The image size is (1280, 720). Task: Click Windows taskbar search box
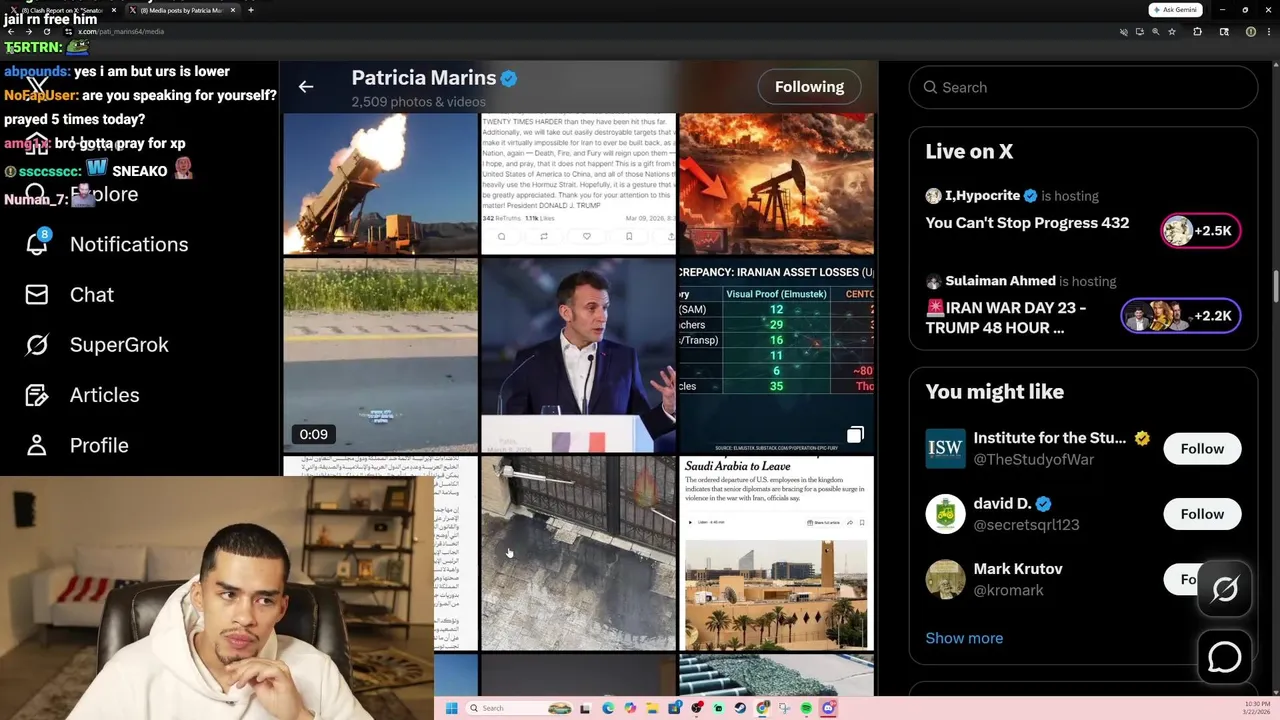coord(519,708)
